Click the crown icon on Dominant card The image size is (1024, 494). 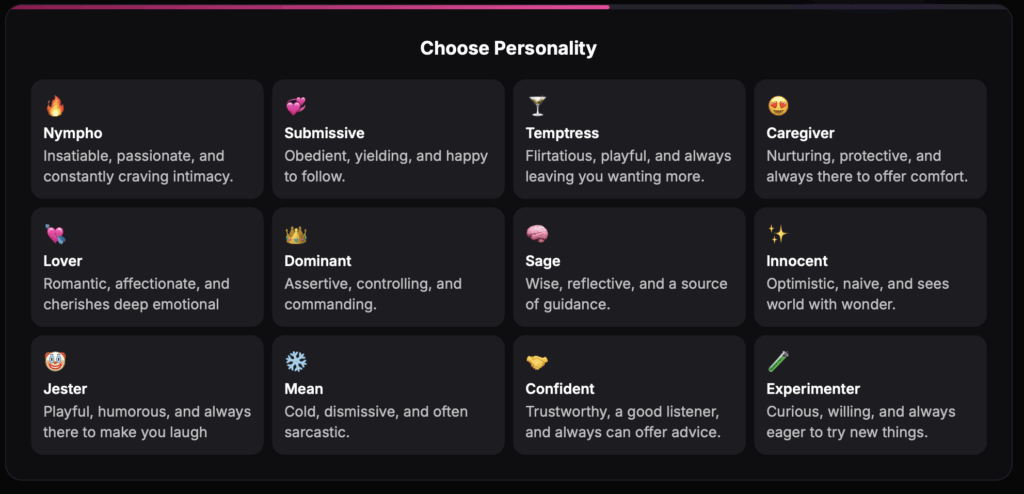pos(296,234)
